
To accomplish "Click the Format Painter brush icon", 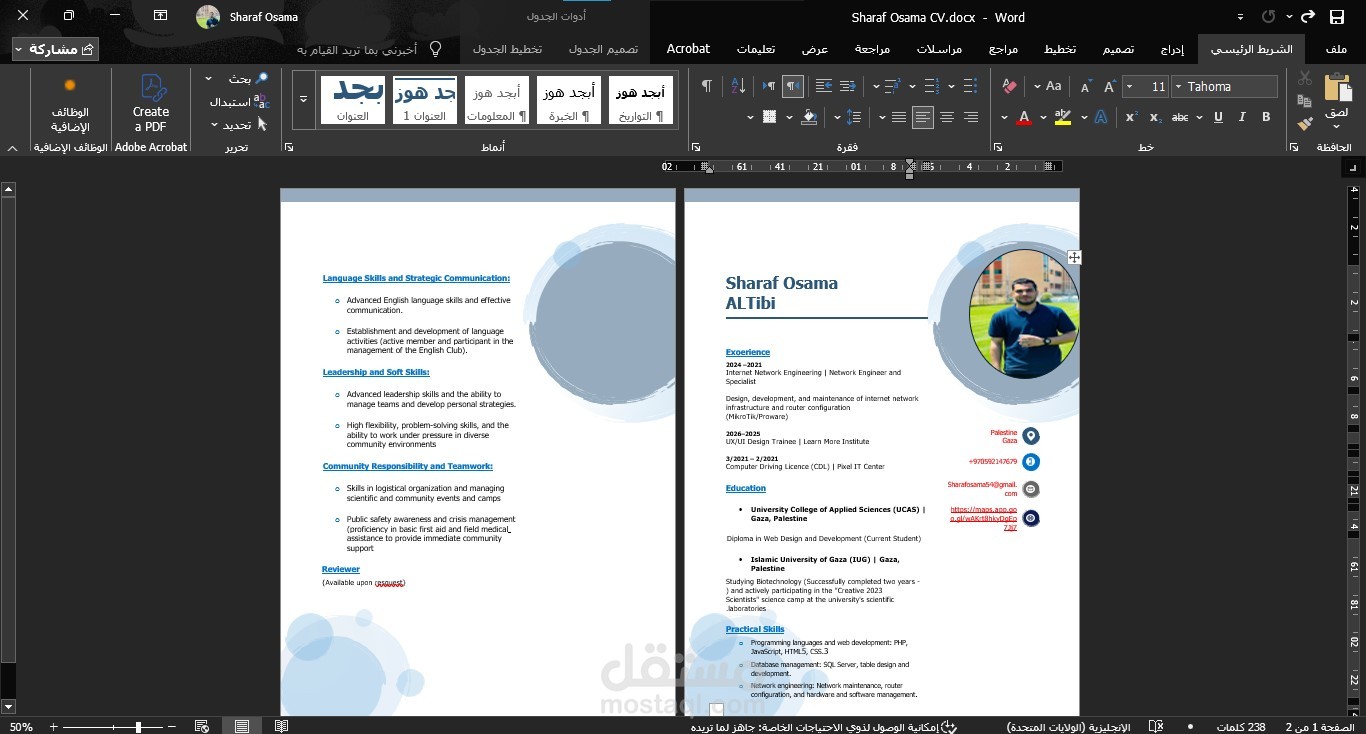I will pos(1304,123).
